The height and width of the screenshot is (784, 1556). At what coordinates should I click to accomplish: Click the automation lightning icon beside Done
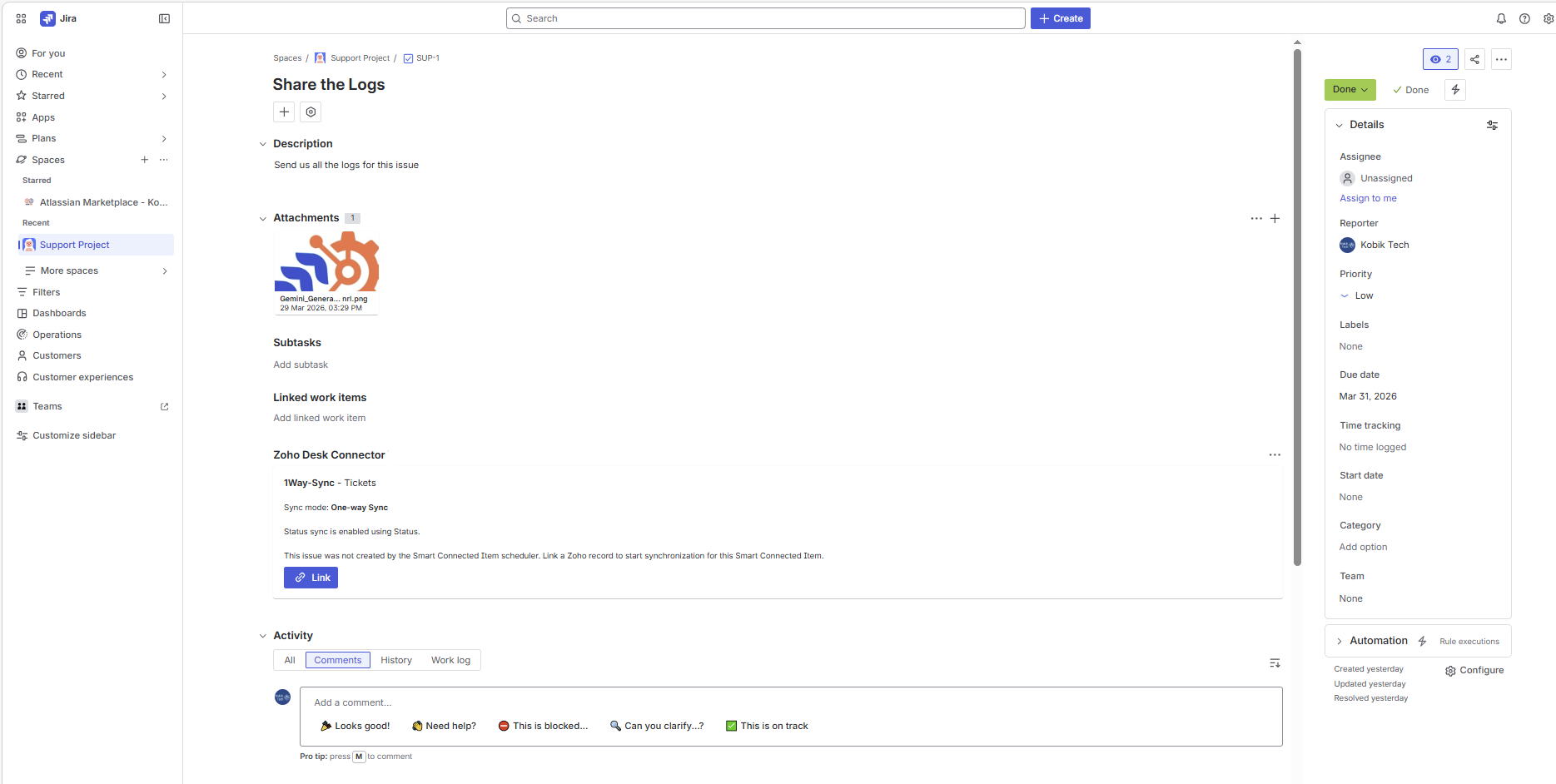[1454, 89]
